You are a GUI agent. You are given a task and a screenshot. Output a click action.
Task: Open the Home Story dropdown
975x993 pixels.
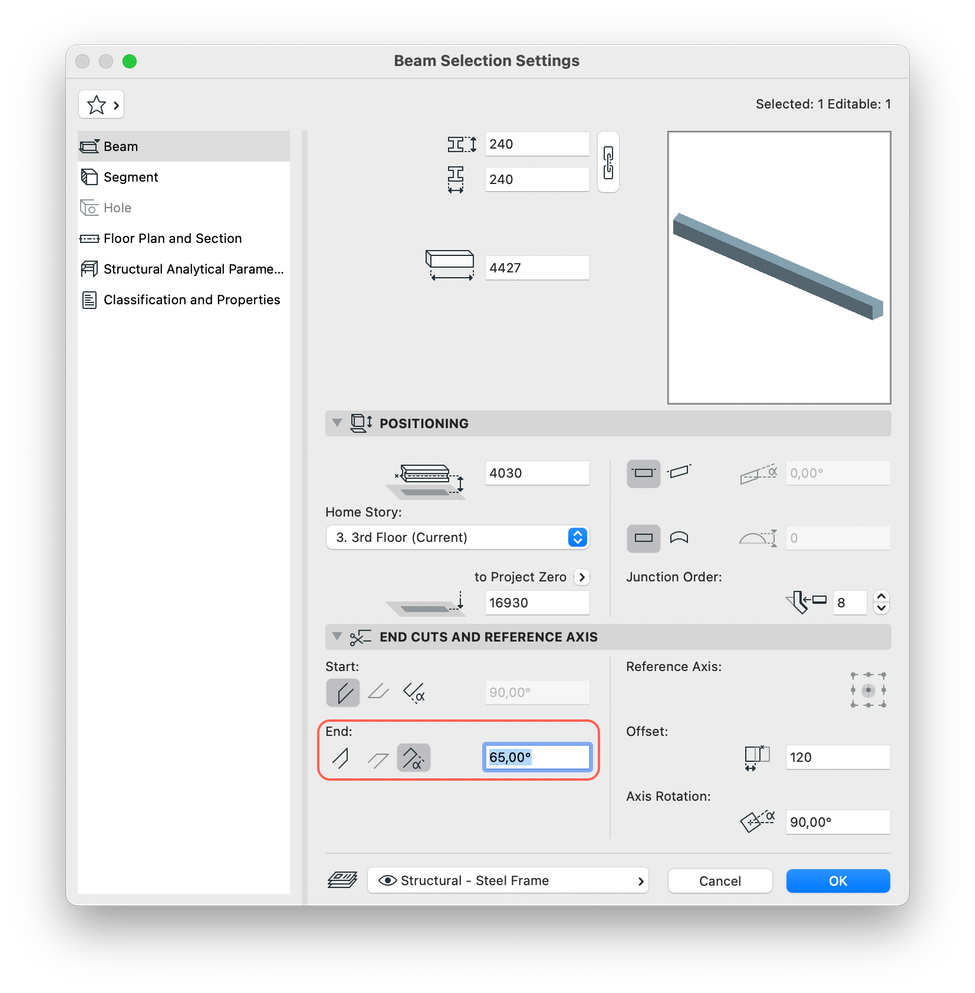(457, 538)
